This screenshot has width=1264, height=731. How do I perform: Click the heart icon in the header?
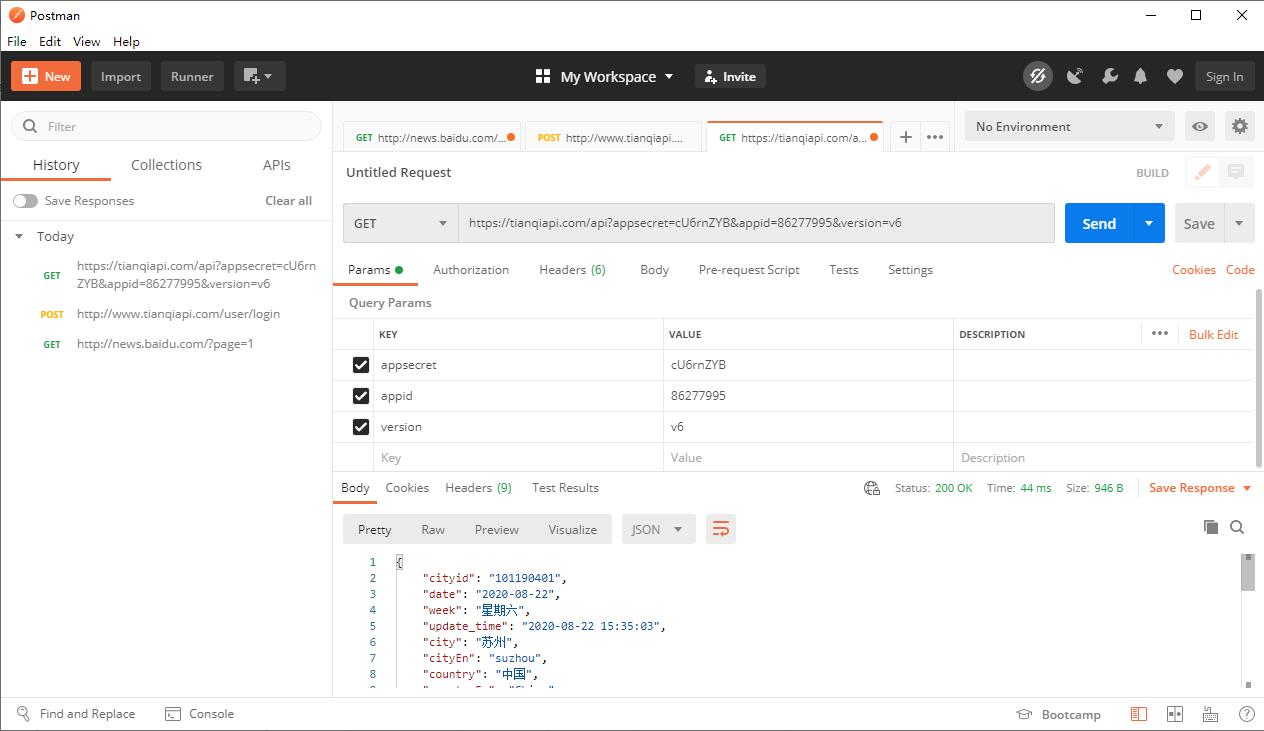pos(1175,76)
